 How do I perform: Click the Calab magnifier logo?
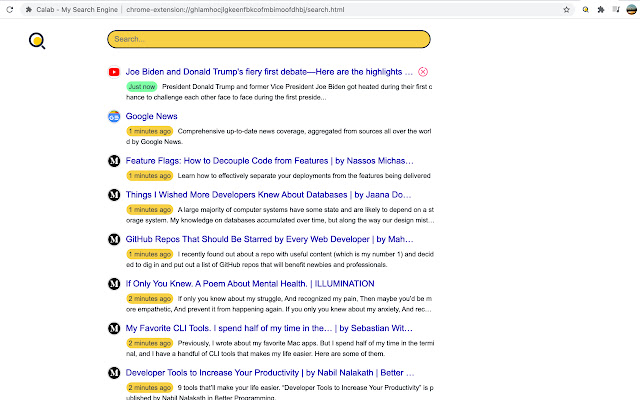coord(37,41)
